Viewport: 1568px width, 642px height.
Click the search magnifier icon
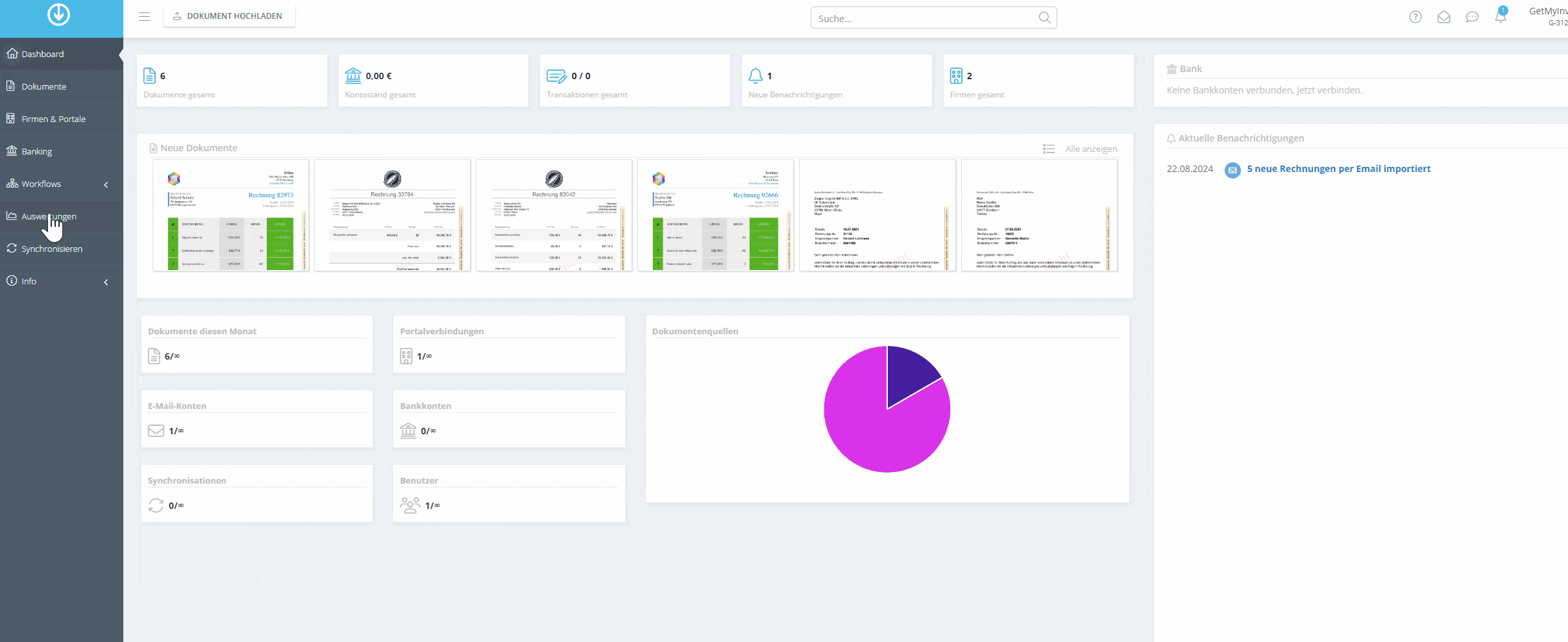pos(1044,18)
